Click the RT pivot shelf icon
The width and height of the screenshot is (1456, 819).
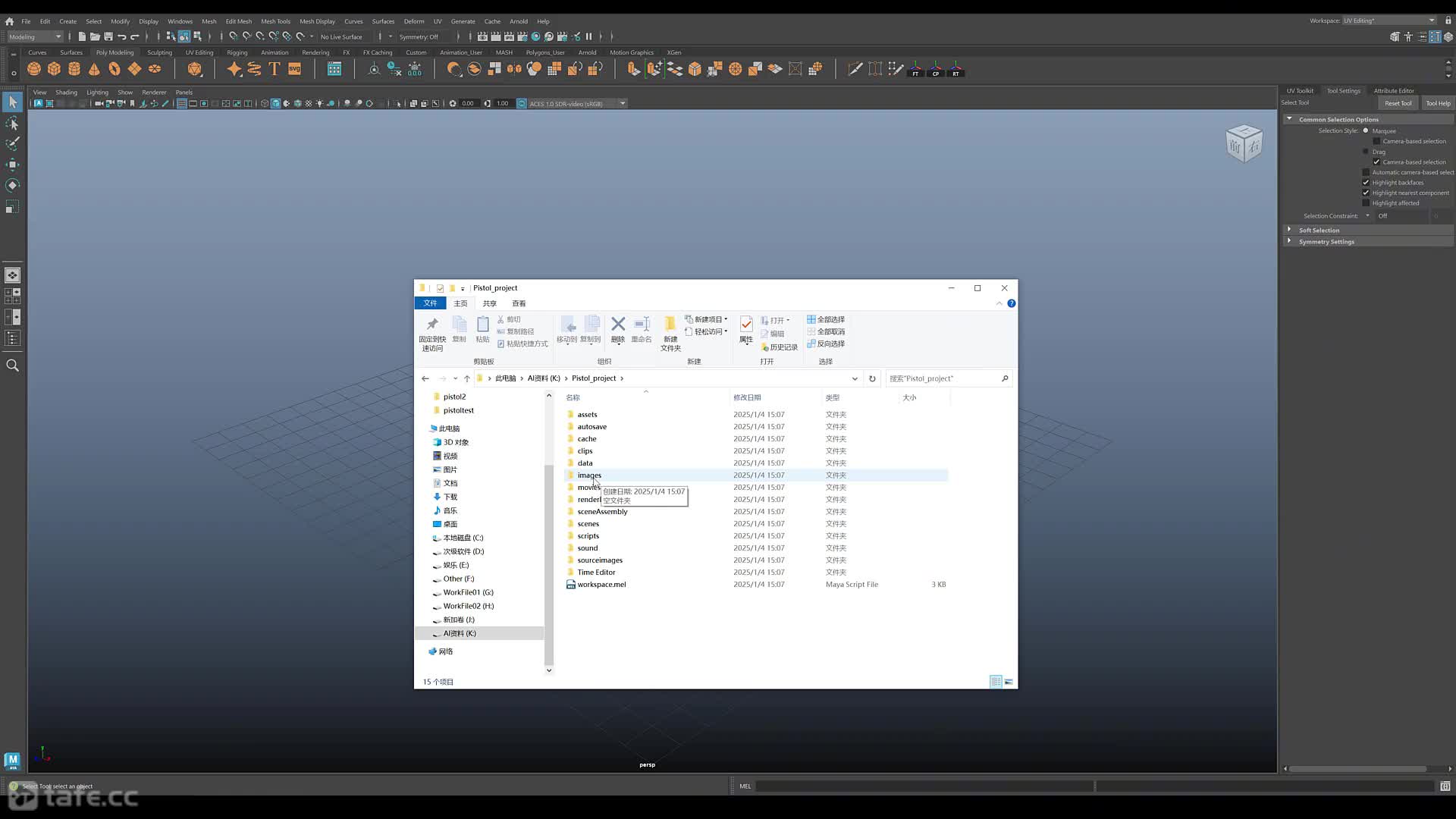956,69
